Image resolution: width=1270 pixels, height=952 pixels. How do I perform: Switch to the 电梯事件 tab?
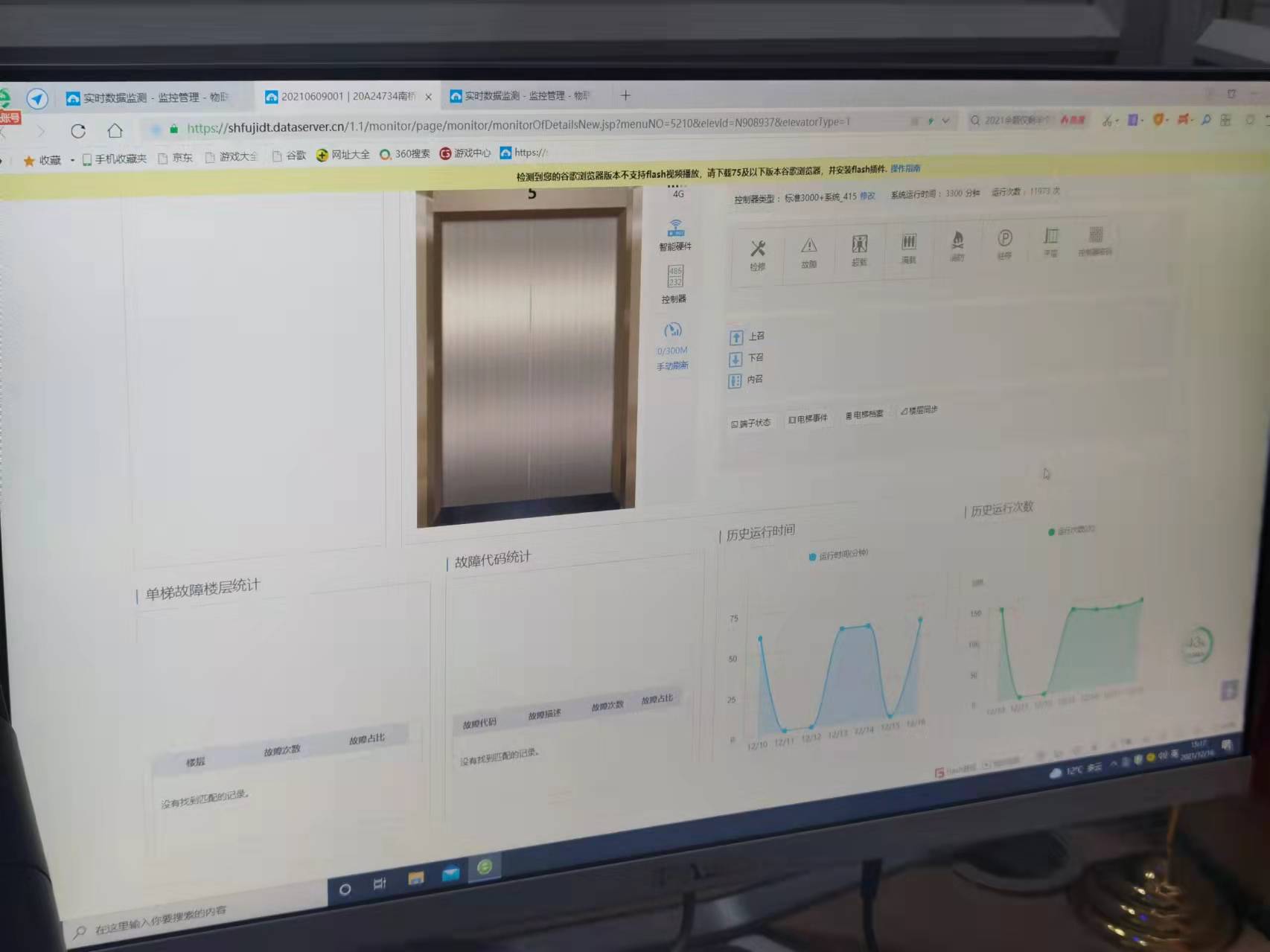point(808,419)
